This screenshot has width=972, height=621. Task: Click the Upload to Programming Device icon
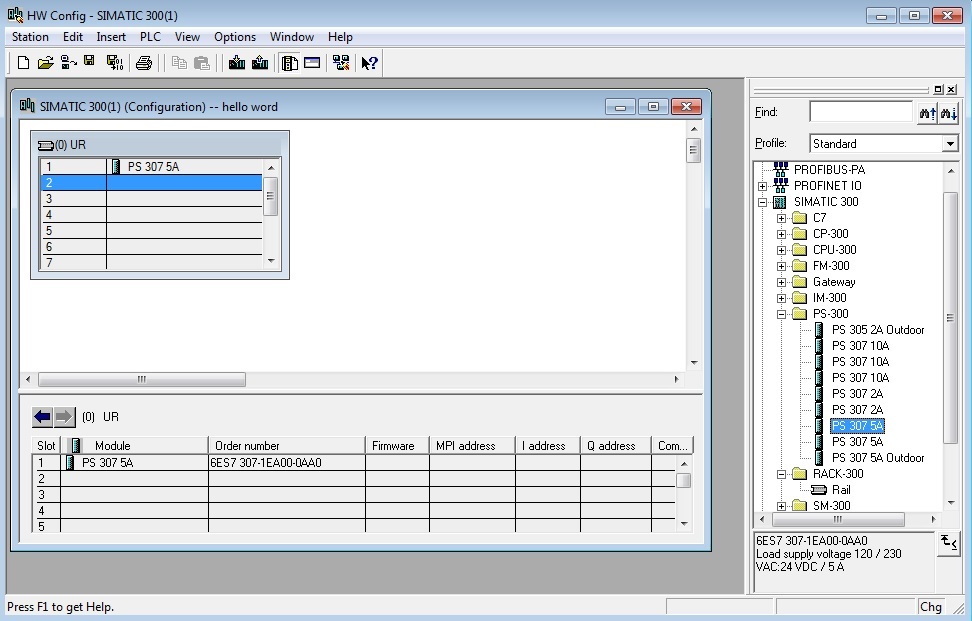(x=260, y=63)
